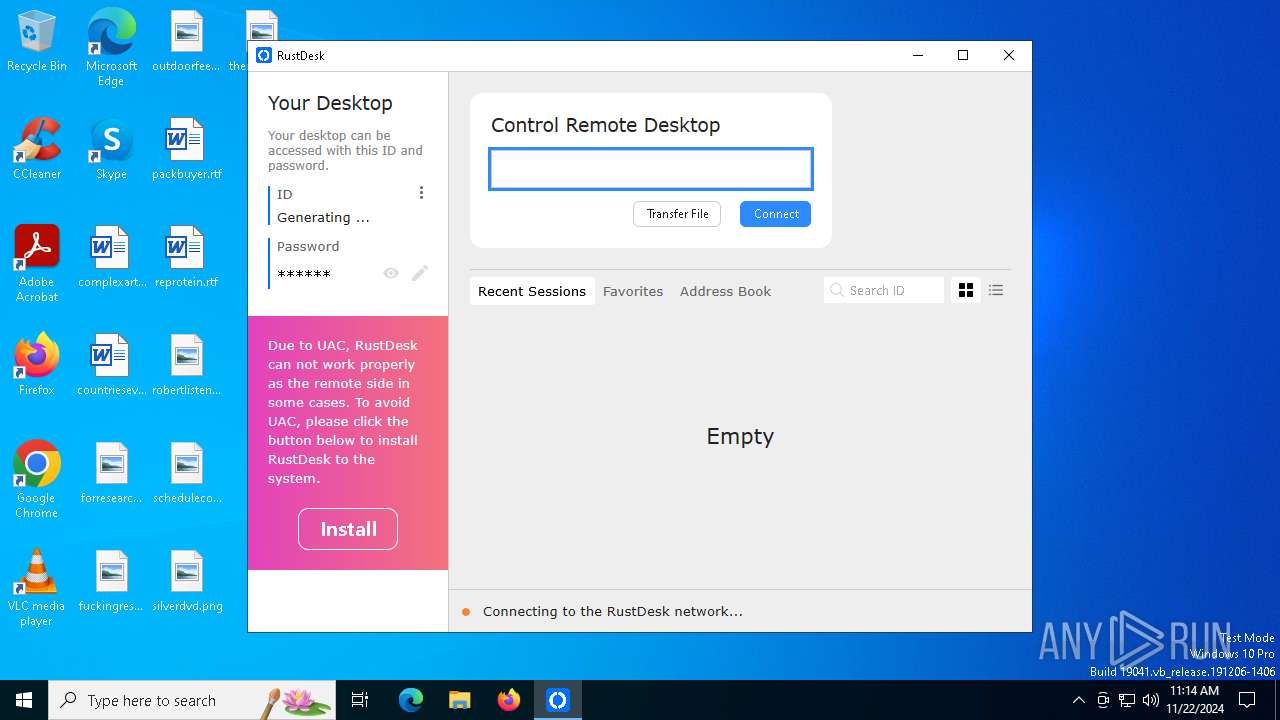The image size is (1280, 720).
Task: Focus the remote desktop ID input field
Action: click(651, 169)
